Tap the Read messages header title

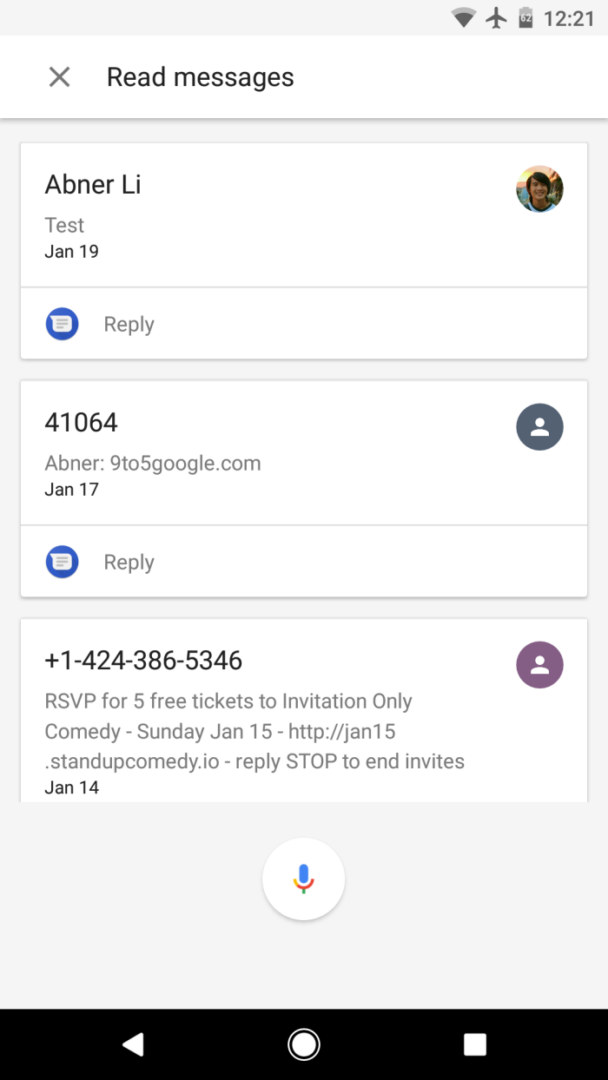200,77
